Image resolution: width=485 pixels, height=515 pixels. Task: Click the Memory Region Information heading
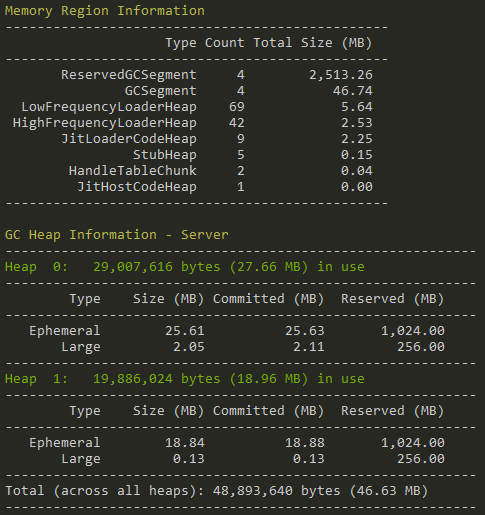coord(105,11)
